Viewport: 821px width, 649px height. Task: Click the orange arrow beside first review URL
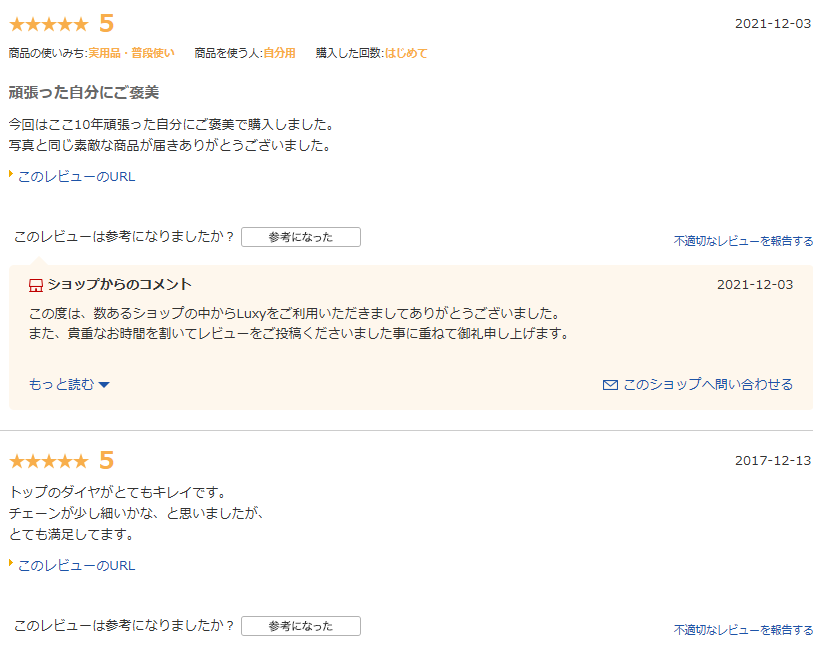11,174
